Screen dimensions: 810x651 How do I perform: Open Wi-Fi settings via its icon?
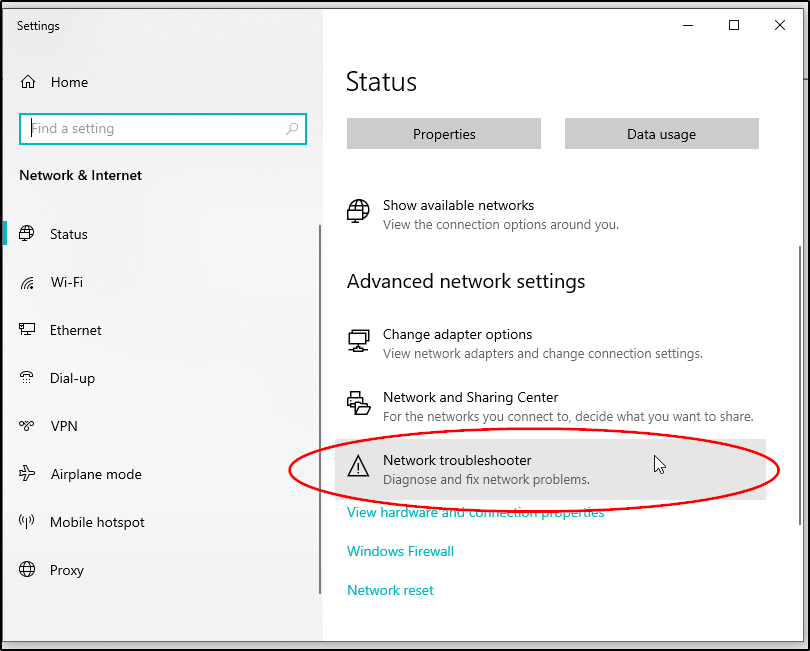tap(27, 283)
